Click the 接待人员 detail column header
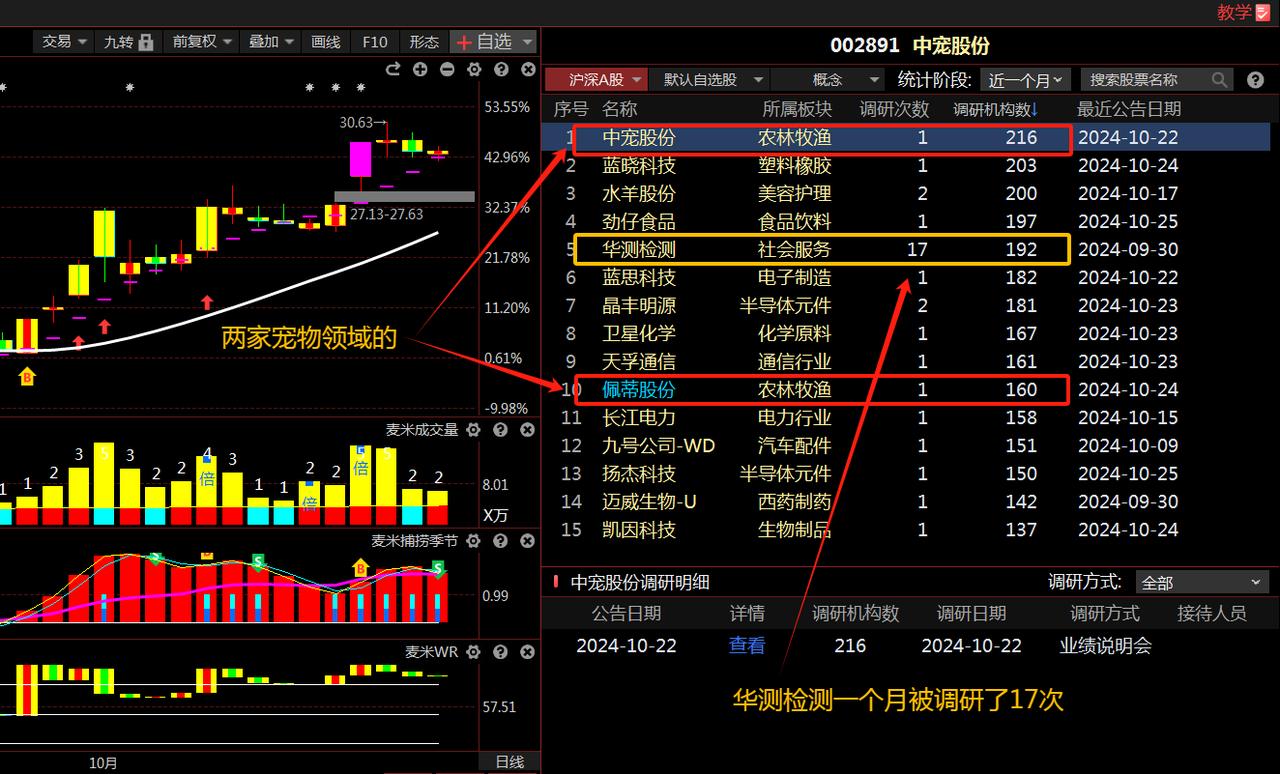The height and width of the screenshot is (774, 1280). pyautogui.click(x=1212, y=614)
